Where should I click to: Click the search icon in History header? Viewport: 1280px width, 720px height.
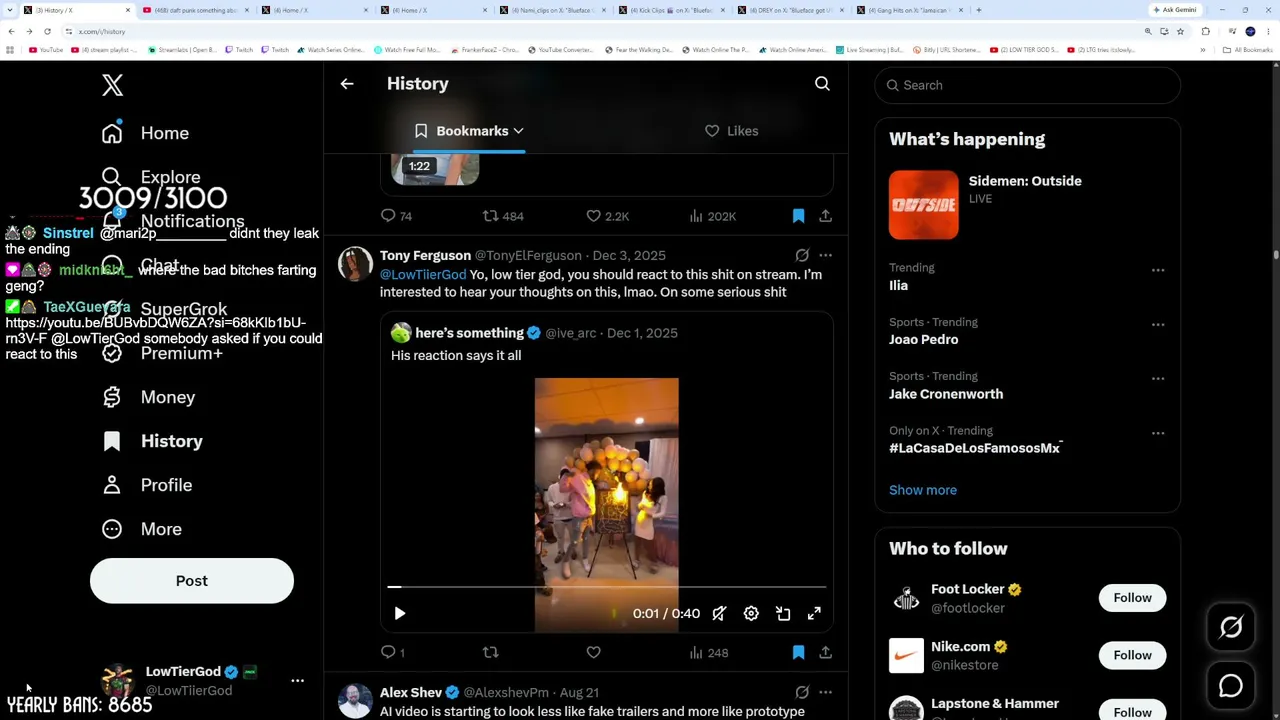[x=822, y=84]
